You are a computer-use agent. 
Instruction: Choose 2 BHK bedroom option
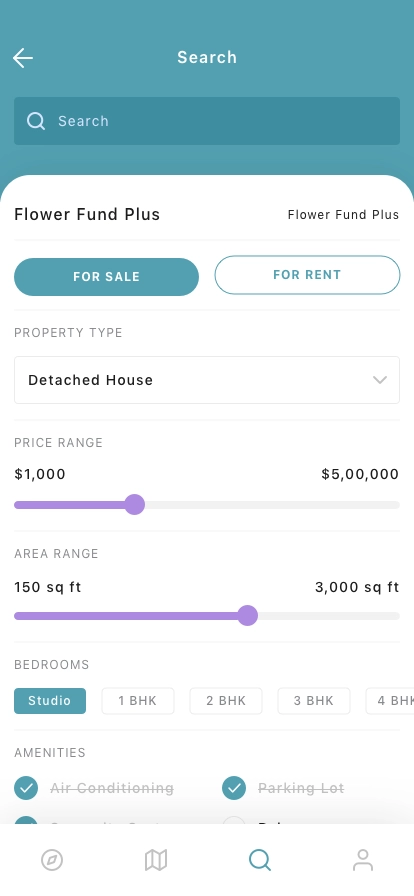tap(226, 701)
